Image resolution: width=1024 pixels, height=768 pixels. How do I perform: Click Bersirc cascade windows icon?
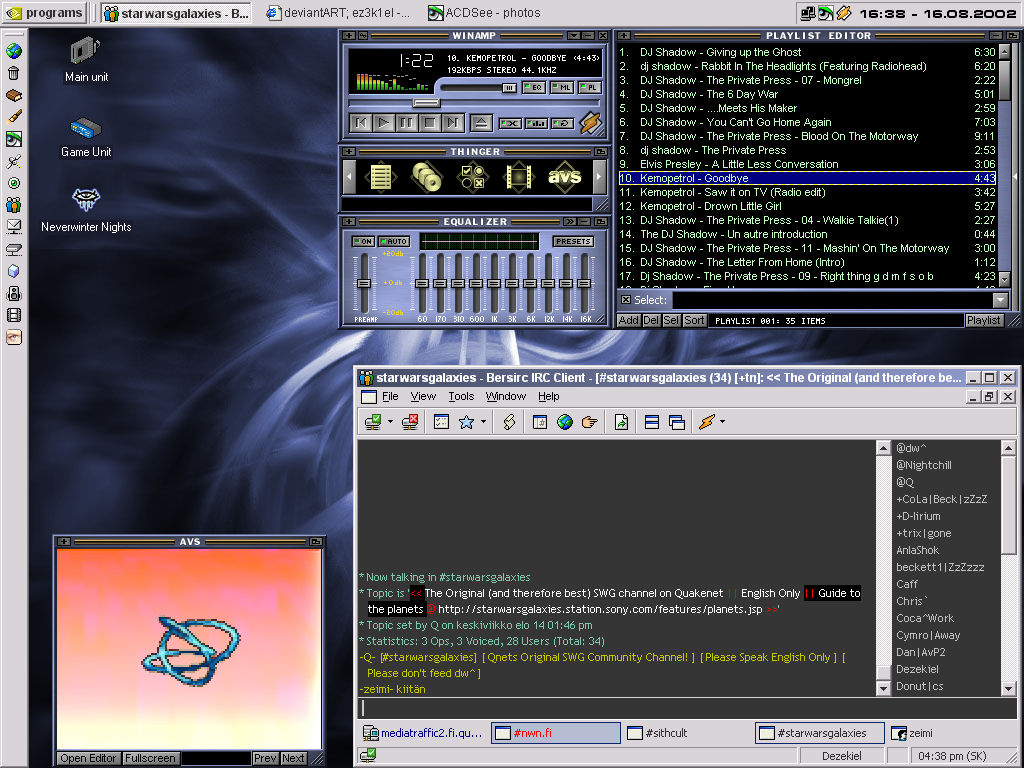677,422
